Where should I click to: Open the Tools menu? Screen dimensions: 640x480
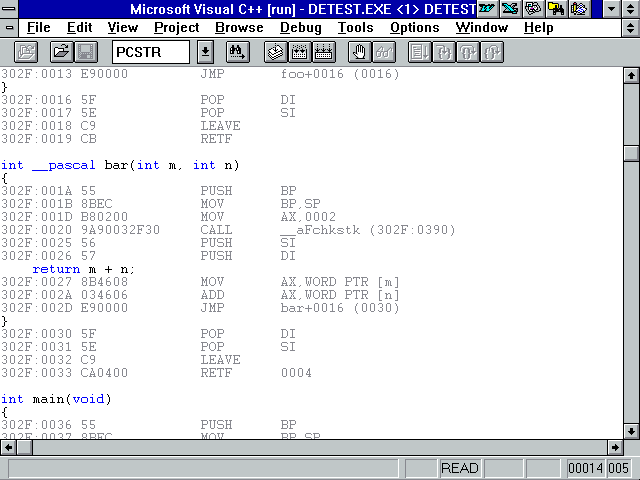tap(356, 28)
